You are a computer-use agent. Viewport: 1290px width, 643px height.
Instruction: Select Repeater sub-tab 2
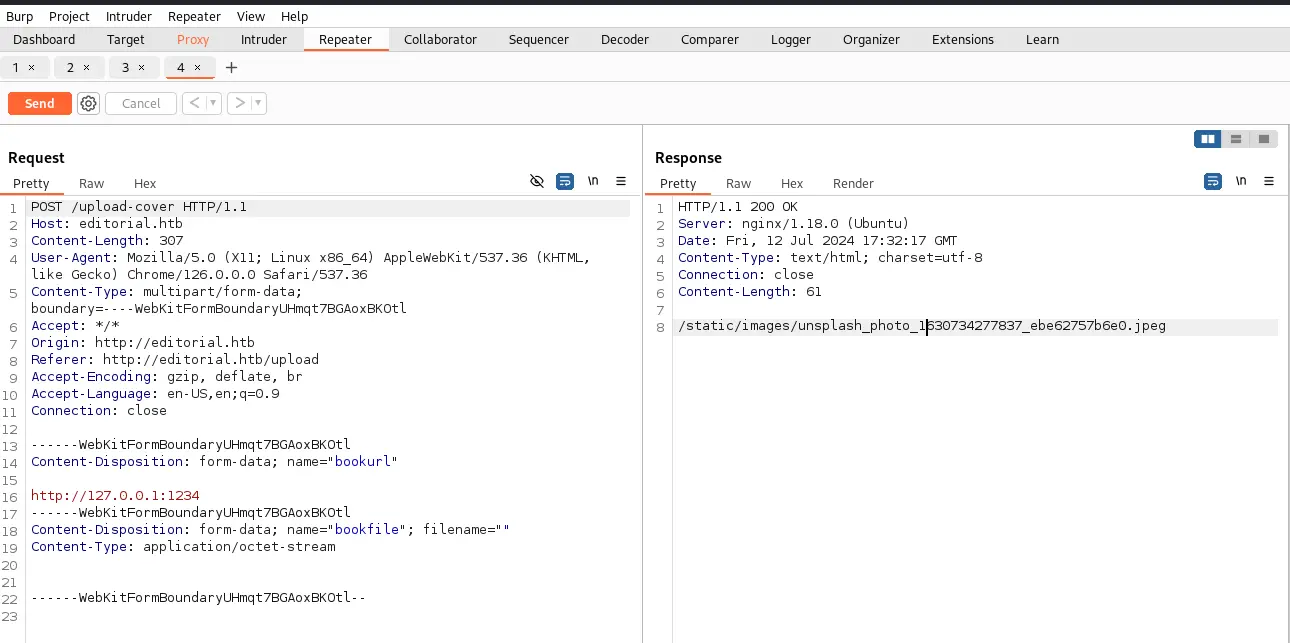pos(71,67)
